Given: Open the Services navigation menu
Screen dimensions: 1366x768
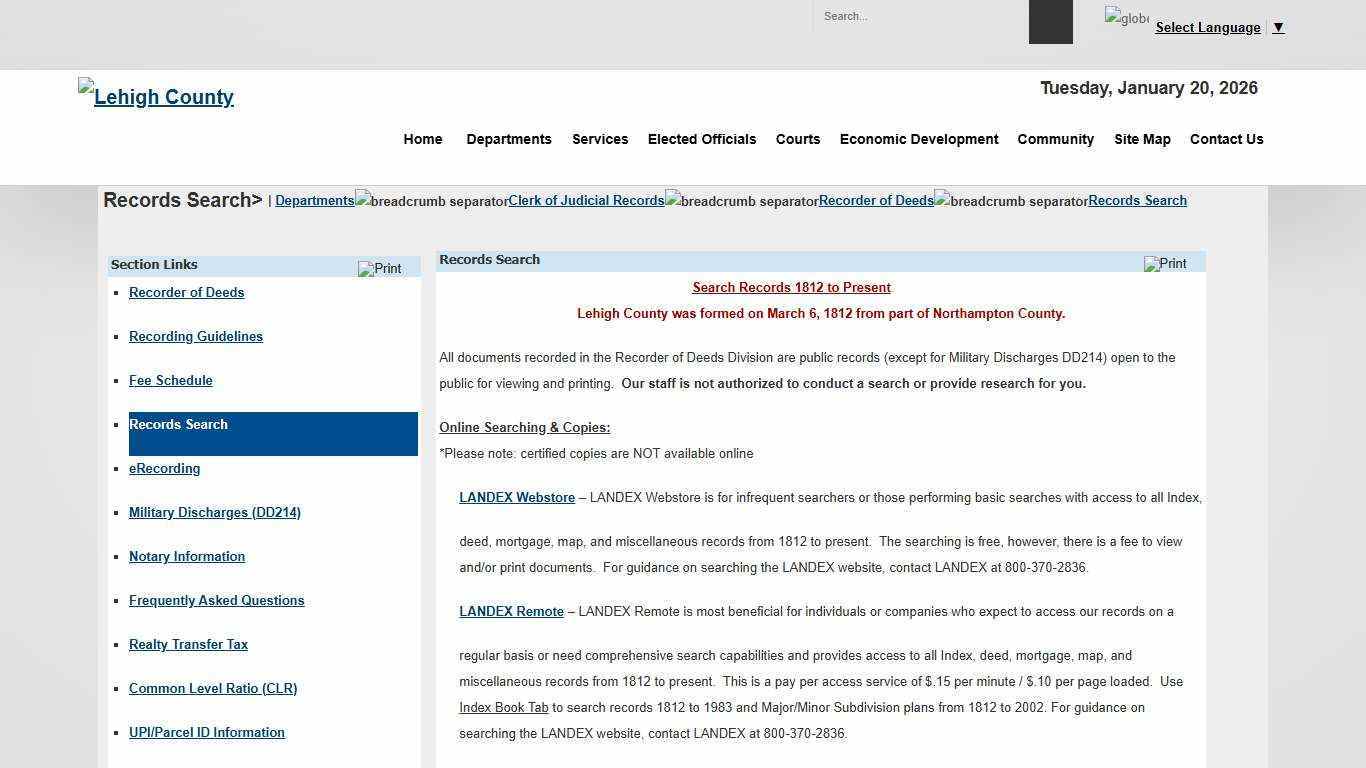Looking at the screenshot, I should (600, 139).
